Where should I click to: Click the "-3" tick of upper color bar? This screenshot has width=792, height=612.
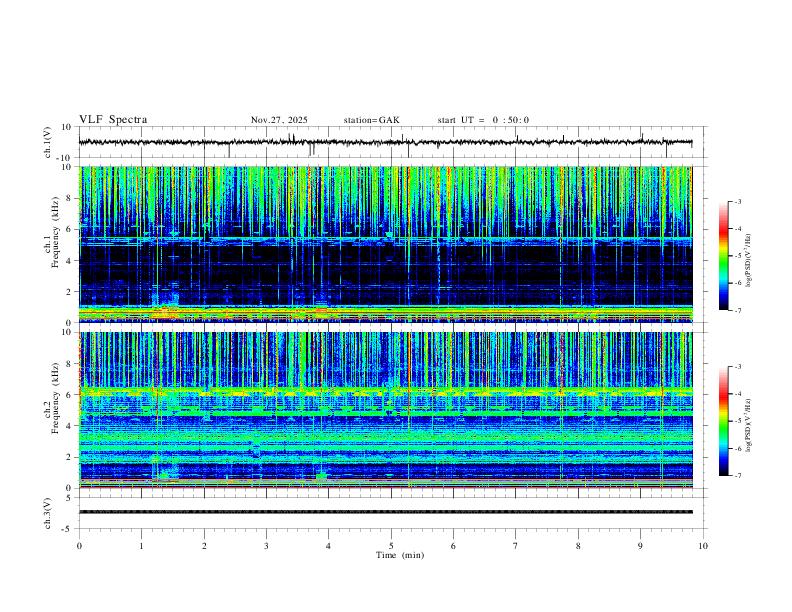pos(738,201)
